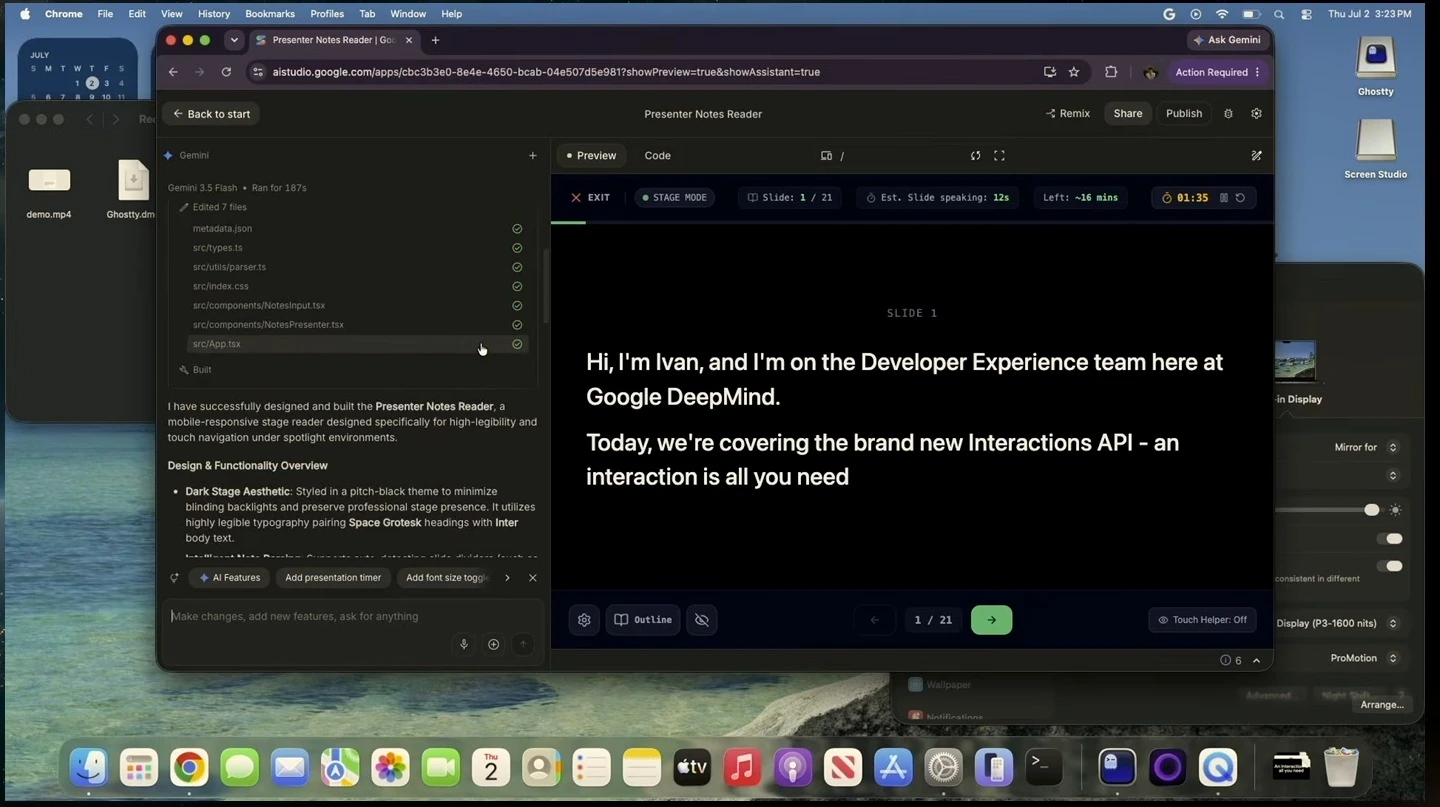Viewport: 1440px width, 807px height.
Task: Click the bug icon next to Publish
Action: (1228, 114)
